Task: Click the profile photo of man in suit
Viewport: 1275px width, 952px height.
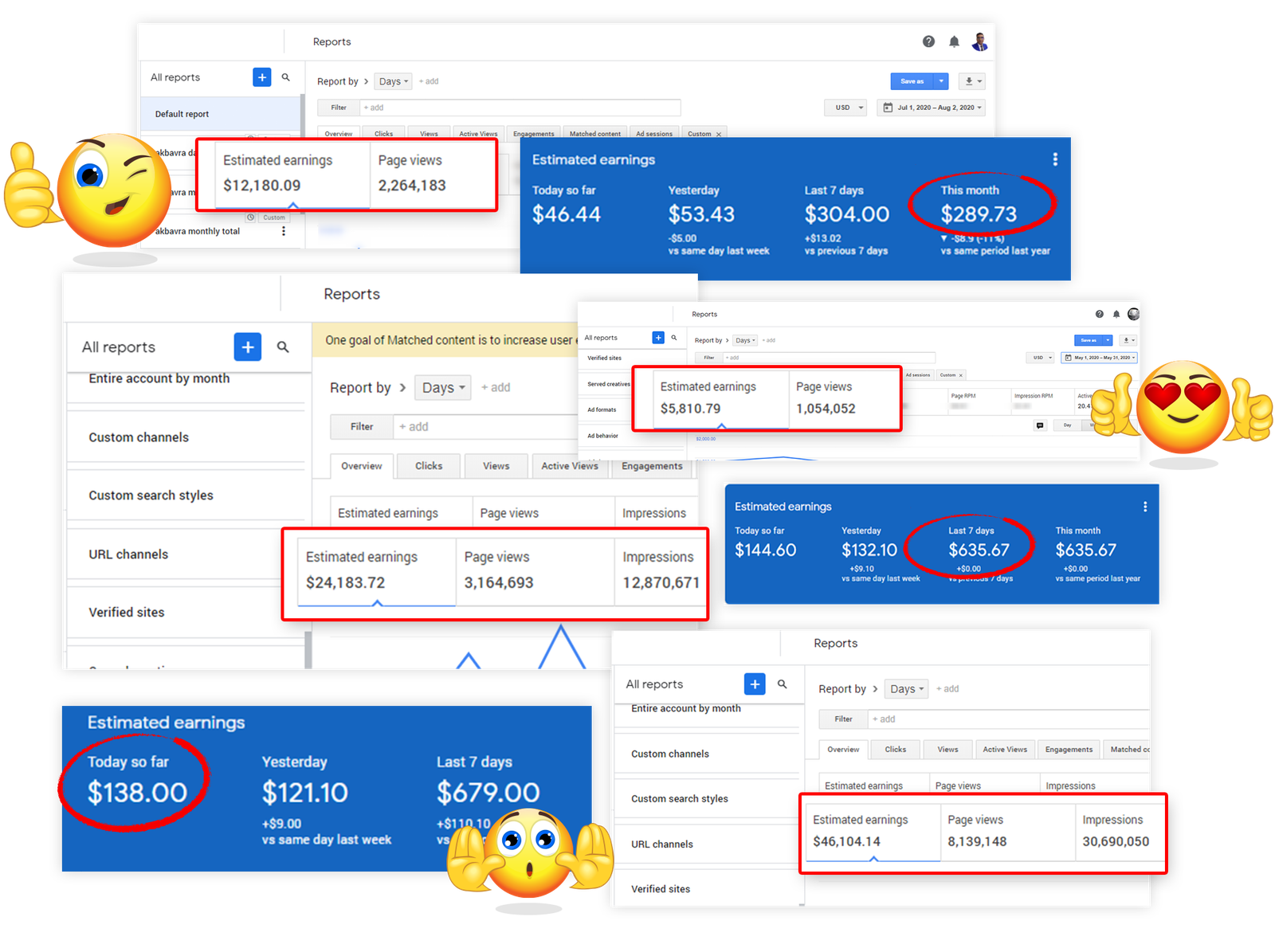Action: [979, 41]
